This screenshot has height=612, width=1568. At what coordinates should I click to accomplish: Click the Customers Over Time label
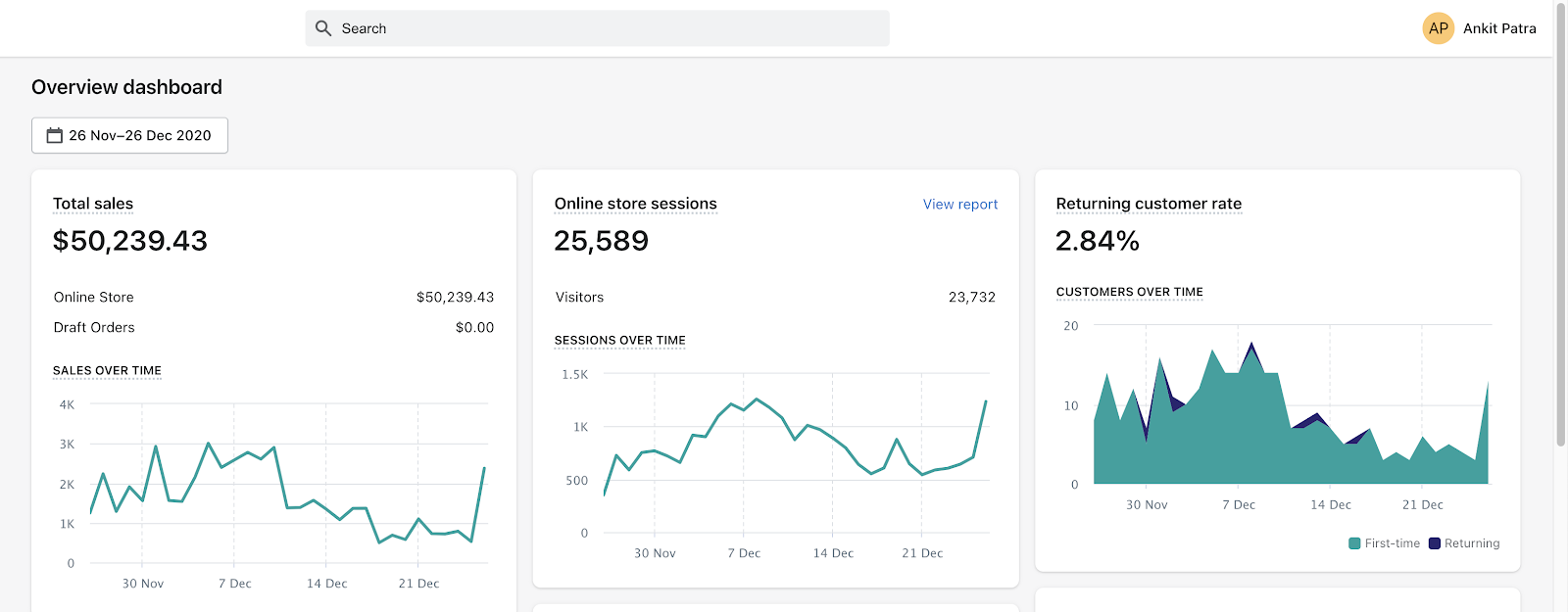coord(1129,292)
